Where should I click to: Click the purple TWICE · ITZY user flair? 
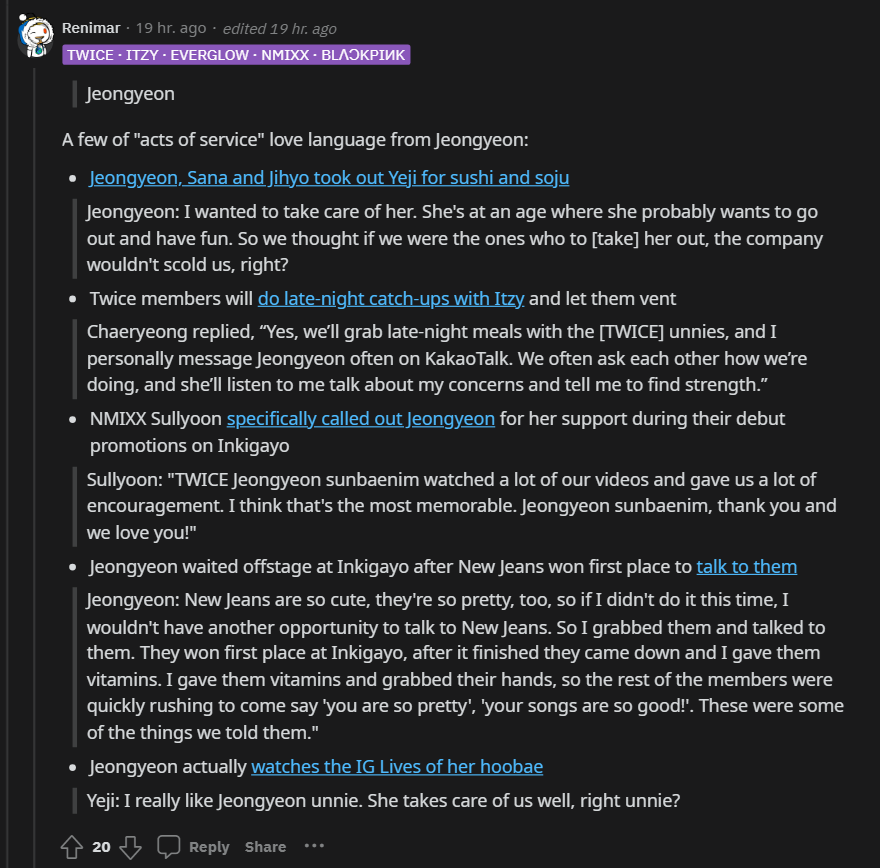point(236,55)
